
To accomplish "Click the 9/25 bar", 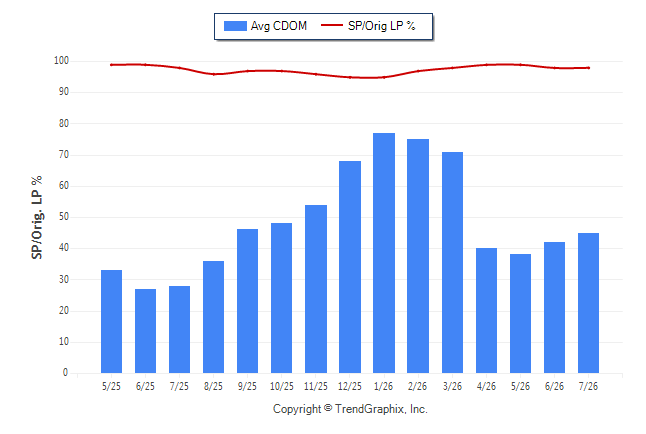I will point(248,301).
